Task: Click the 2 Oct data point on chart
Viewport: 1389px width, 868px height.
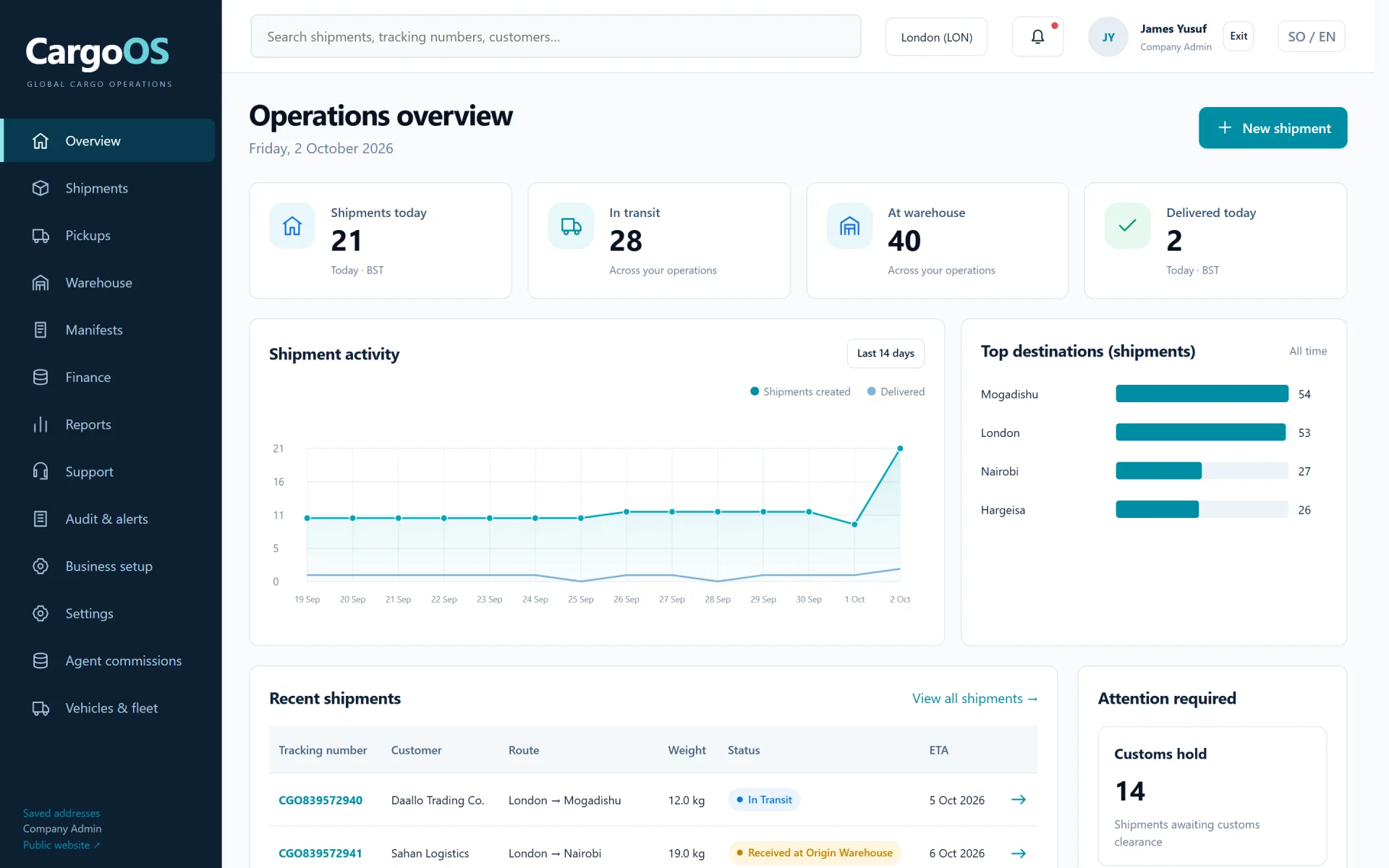Action: tap(900, 448)
